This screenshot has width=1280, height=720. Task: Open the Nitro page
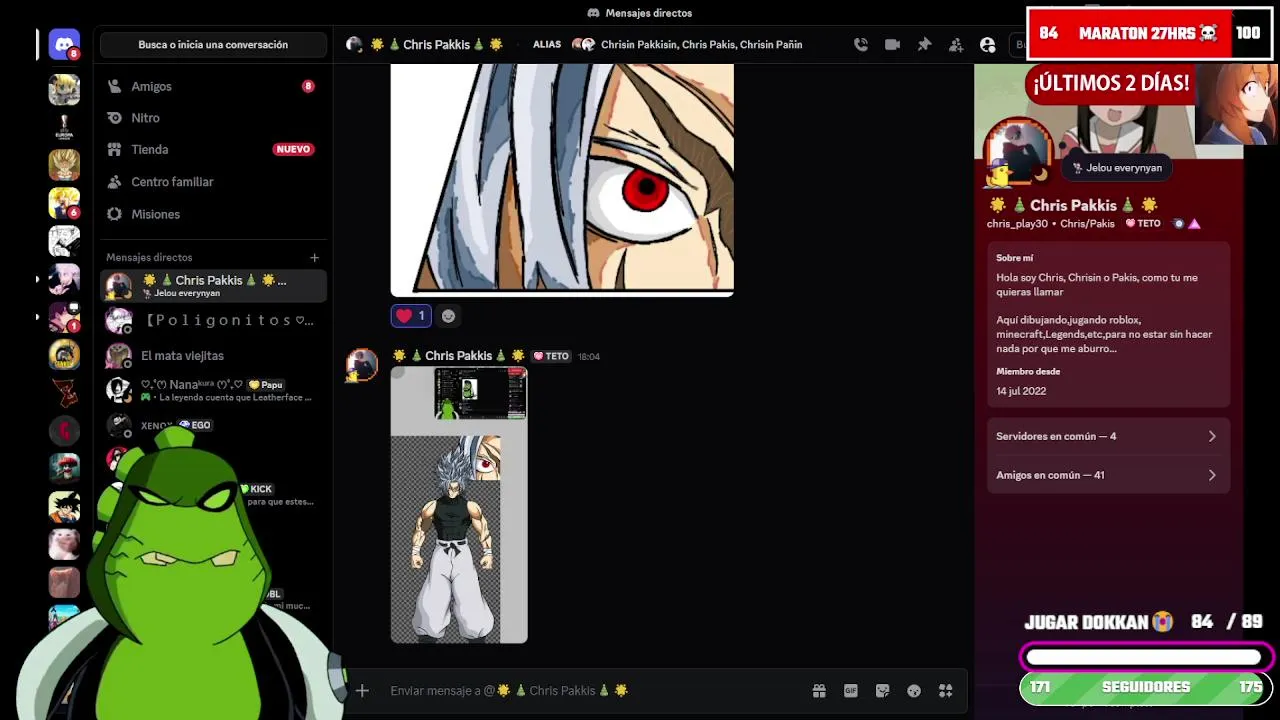point(213,118)
